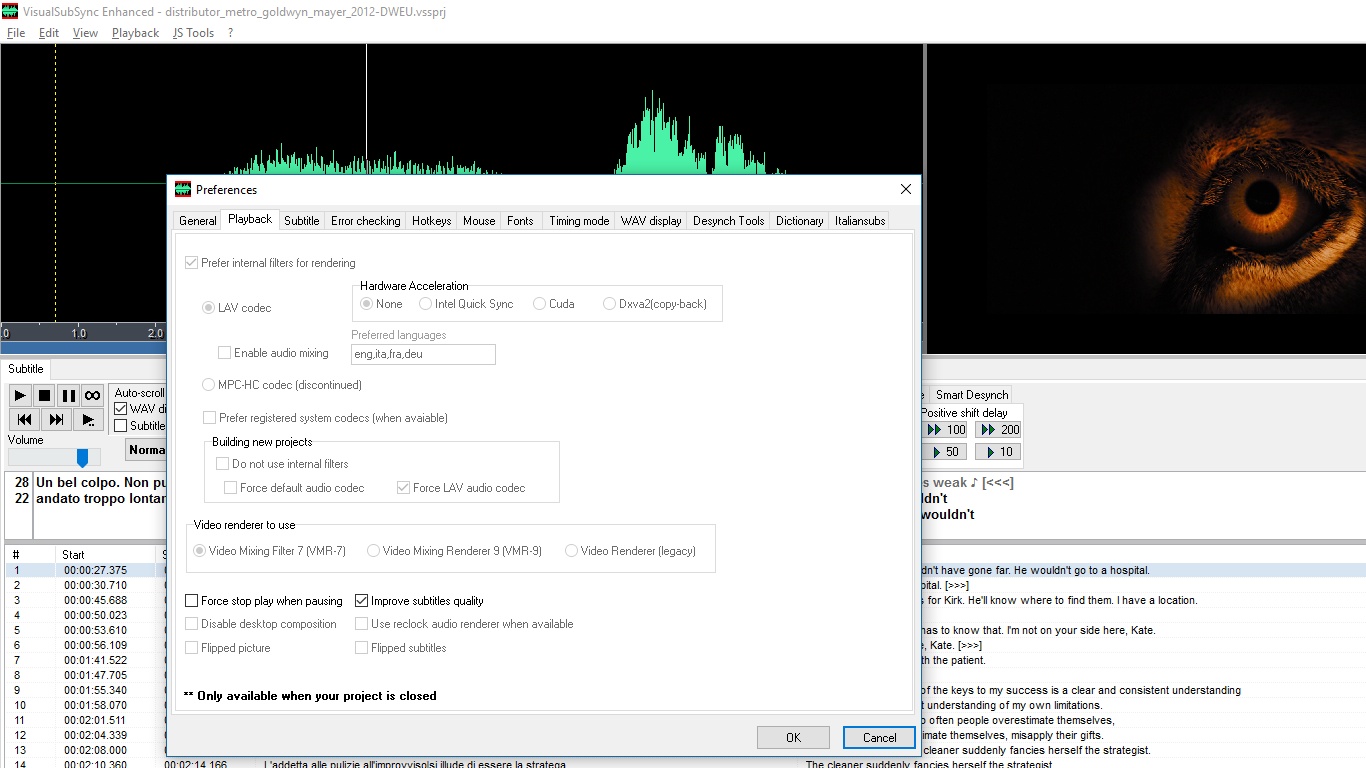This screenshot has width=1366, height=768.
Task: Cancel the Preferences dialog
Action: click(879, 738)
